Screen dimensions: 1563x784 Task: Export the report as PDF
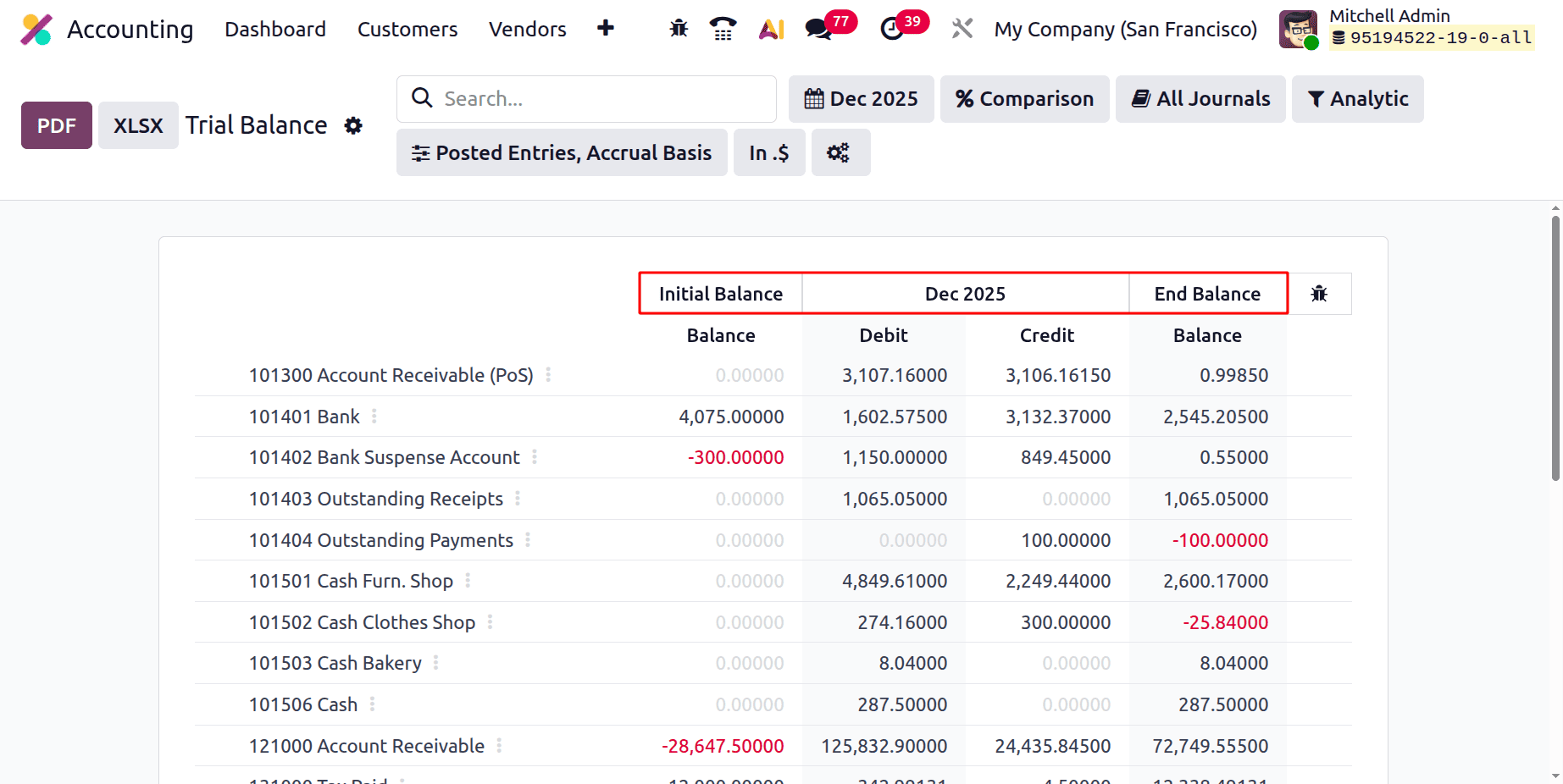click(57, 125)
